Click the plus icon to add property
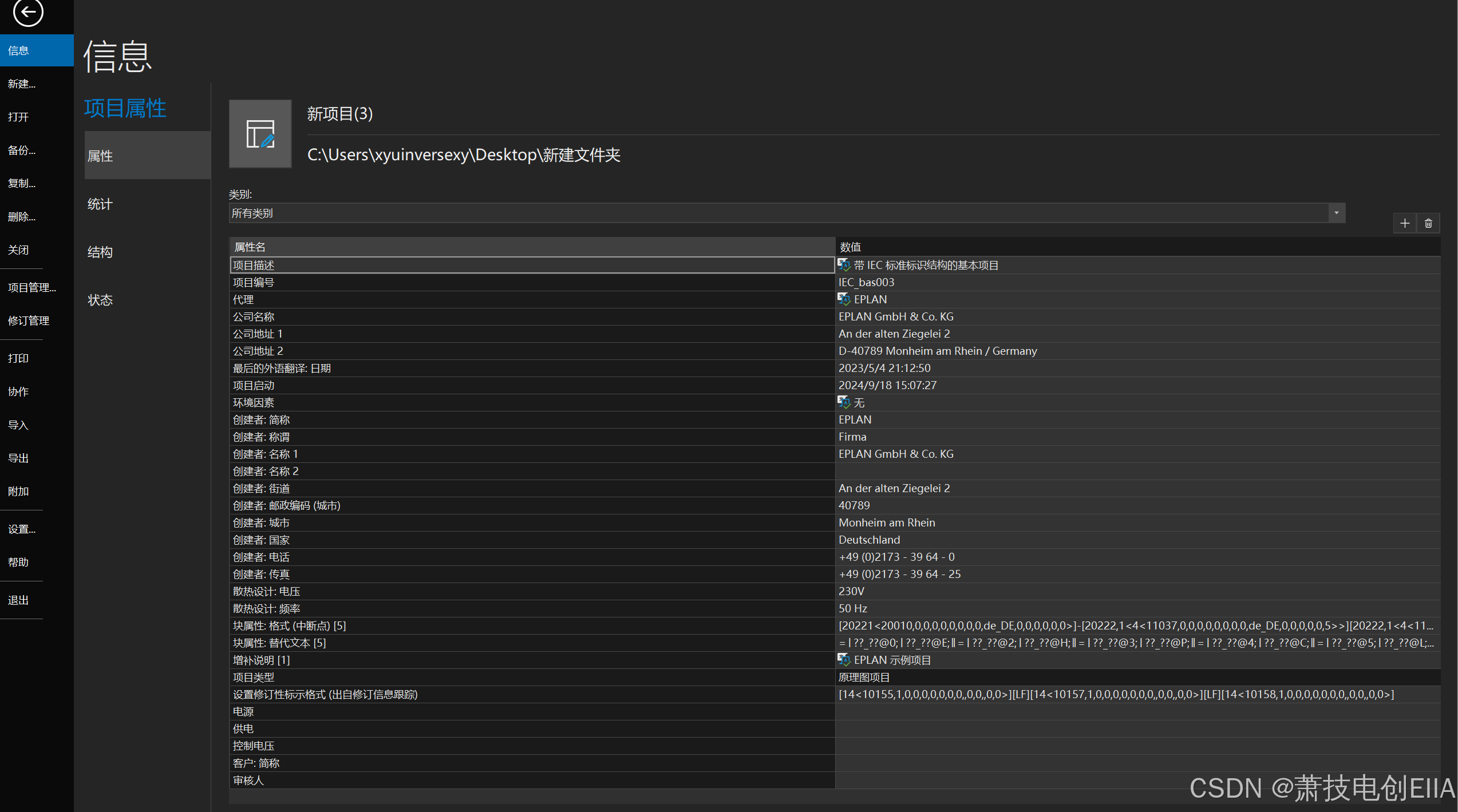This screenshot has width=1458, height=812. tap(1405, 223)
